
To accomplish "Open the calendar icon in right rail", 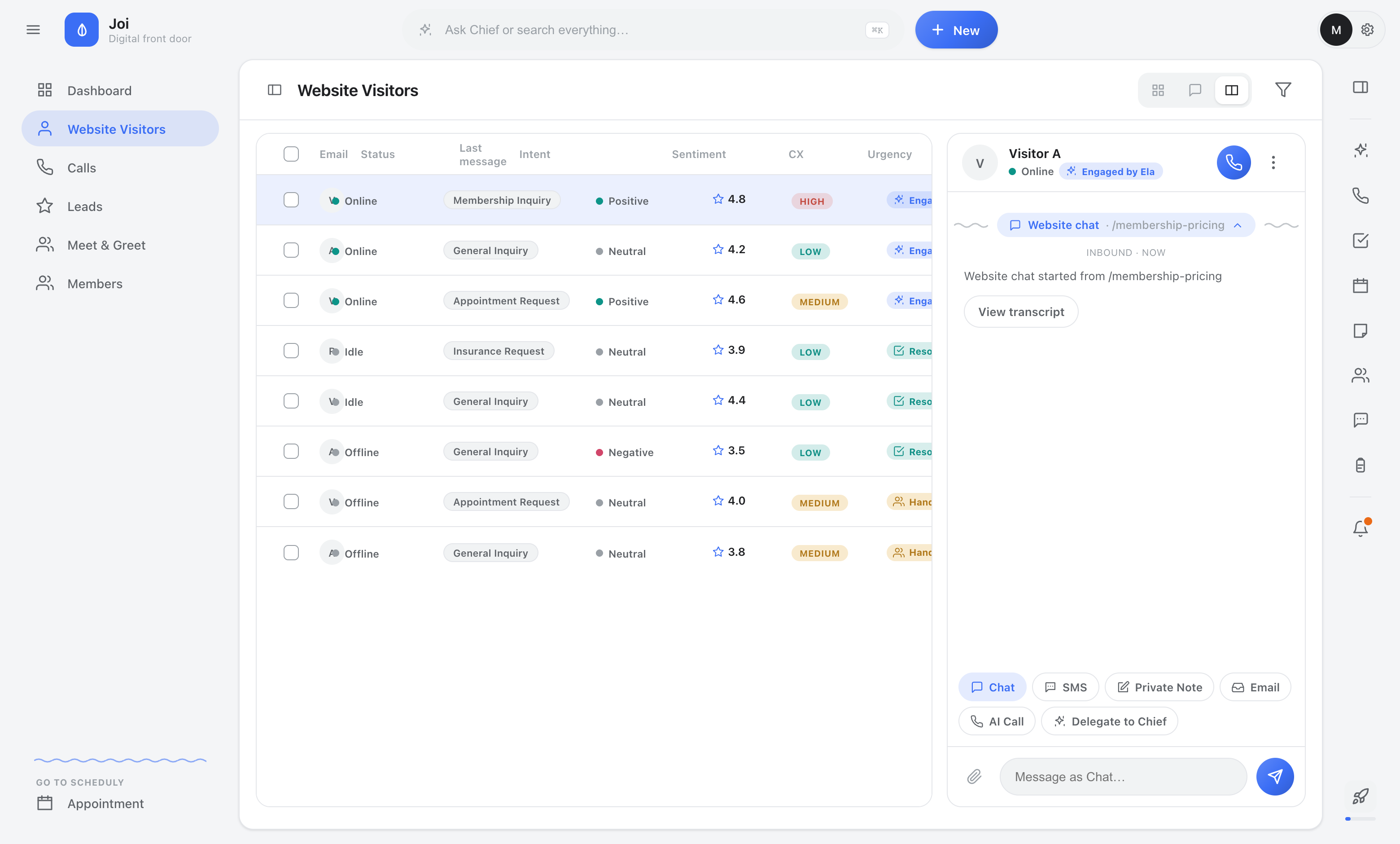I will 1360,286.
